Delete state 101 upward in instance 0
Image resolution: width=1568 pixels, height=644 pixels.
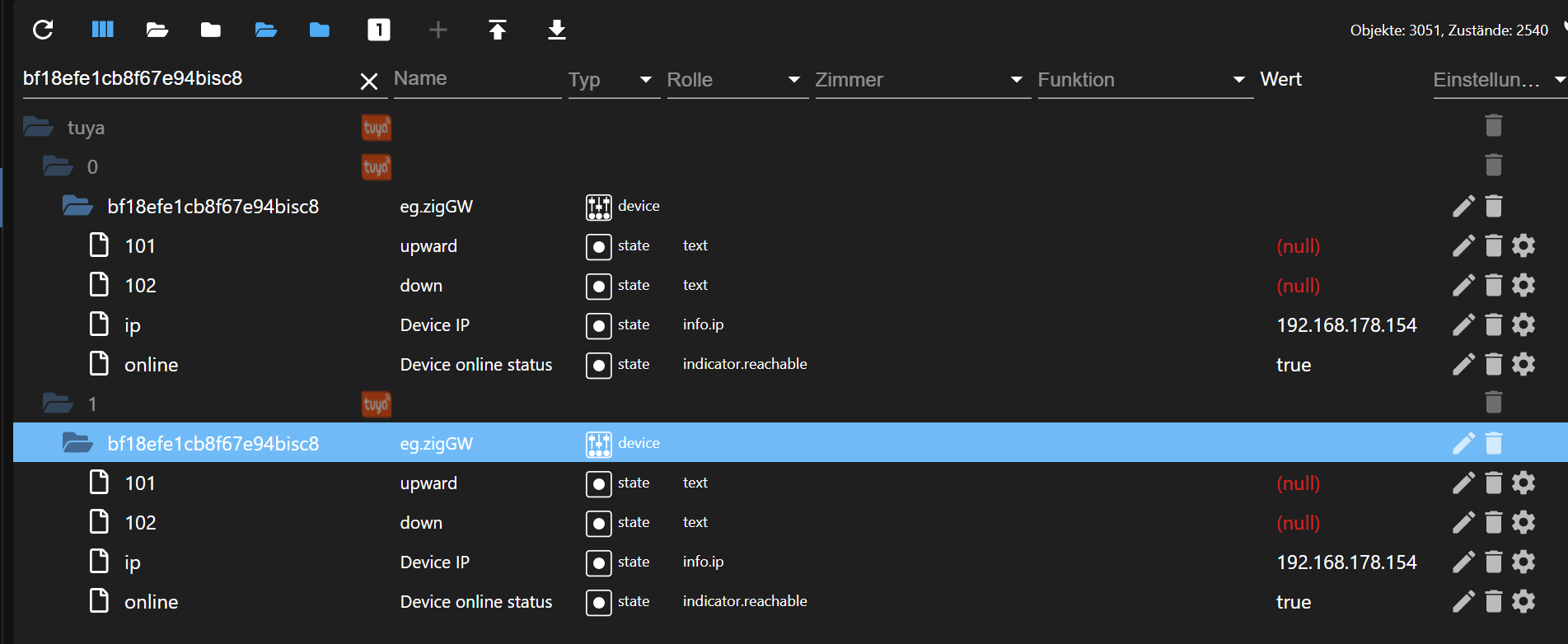1494,245
